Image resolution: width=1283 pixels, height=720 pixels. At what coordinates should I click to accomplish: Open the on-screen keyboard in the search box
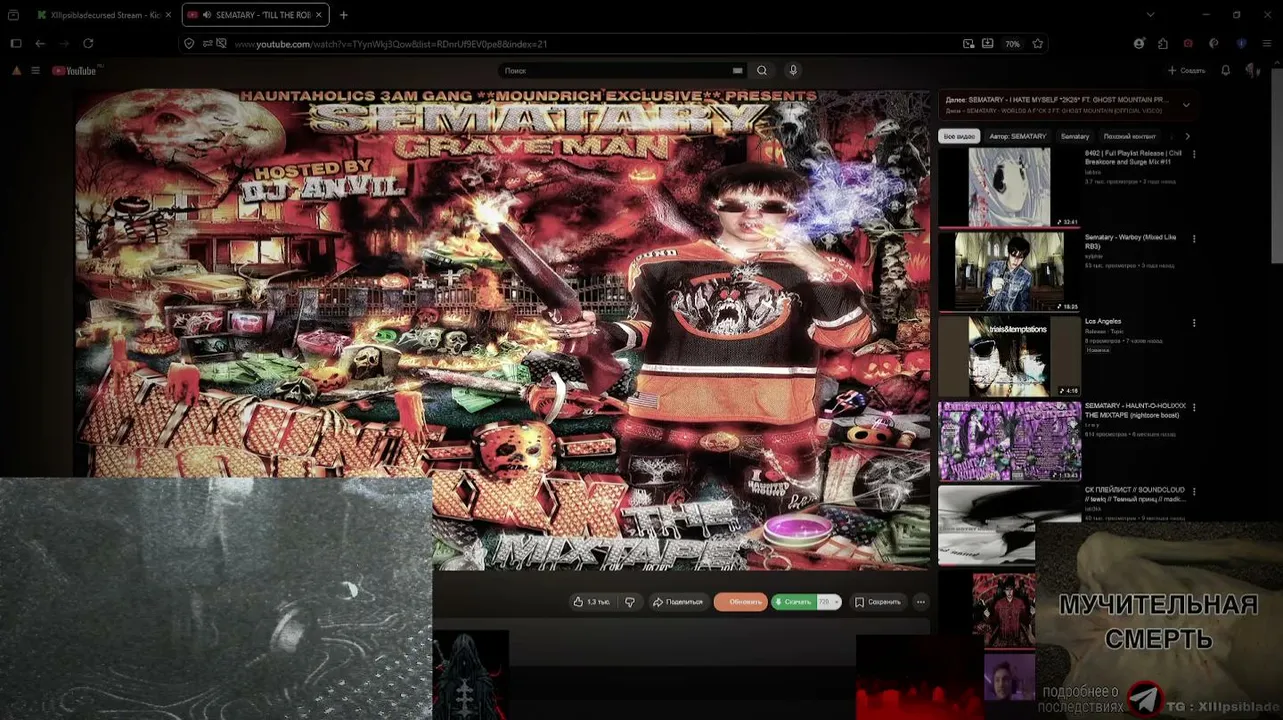738,71
